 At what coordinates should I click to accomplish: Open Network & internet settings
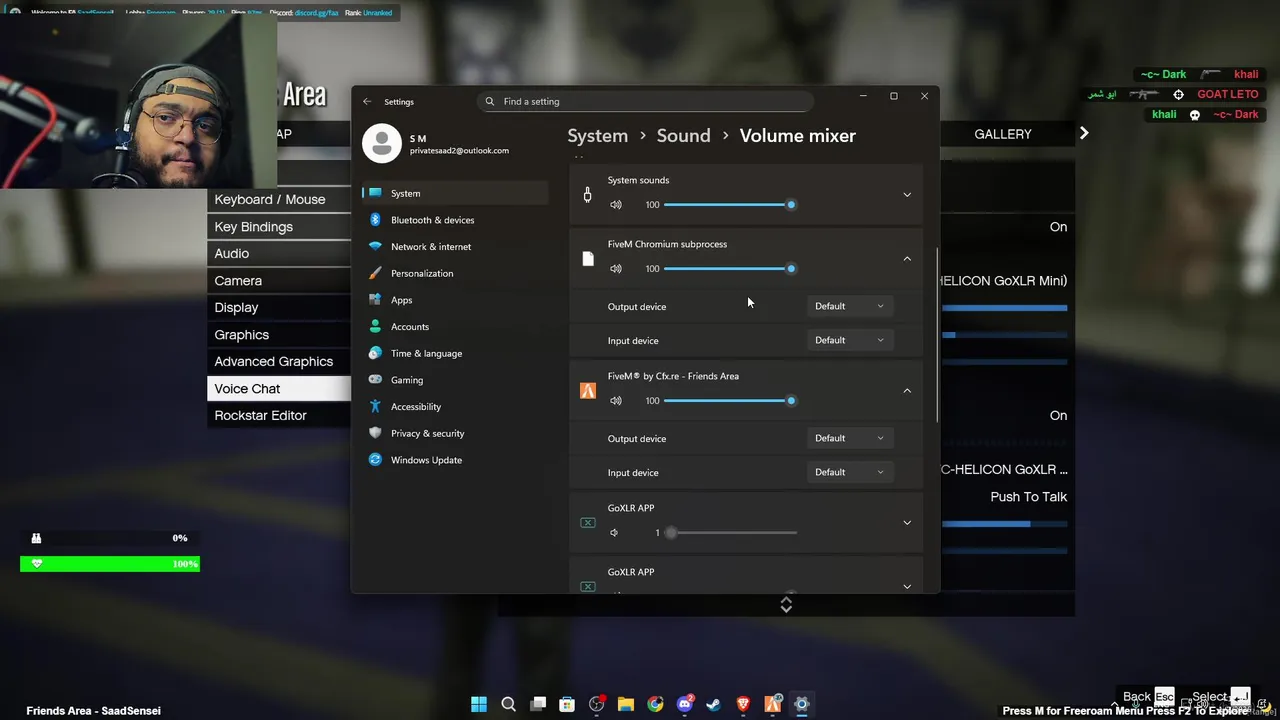click(x=455, y=247)
